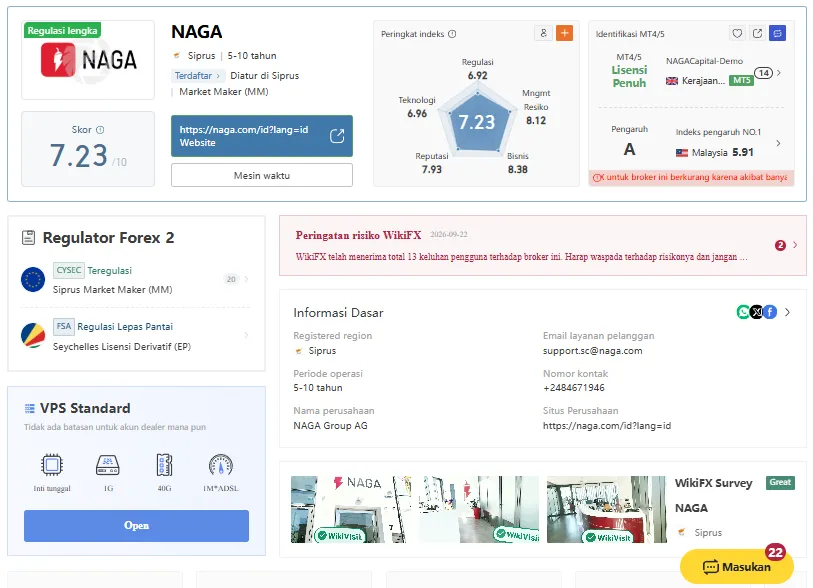The image size is (813, 588).
Task: Open the Peringatan risiko WikiFX warning chevron
Action: coord(795,245)
